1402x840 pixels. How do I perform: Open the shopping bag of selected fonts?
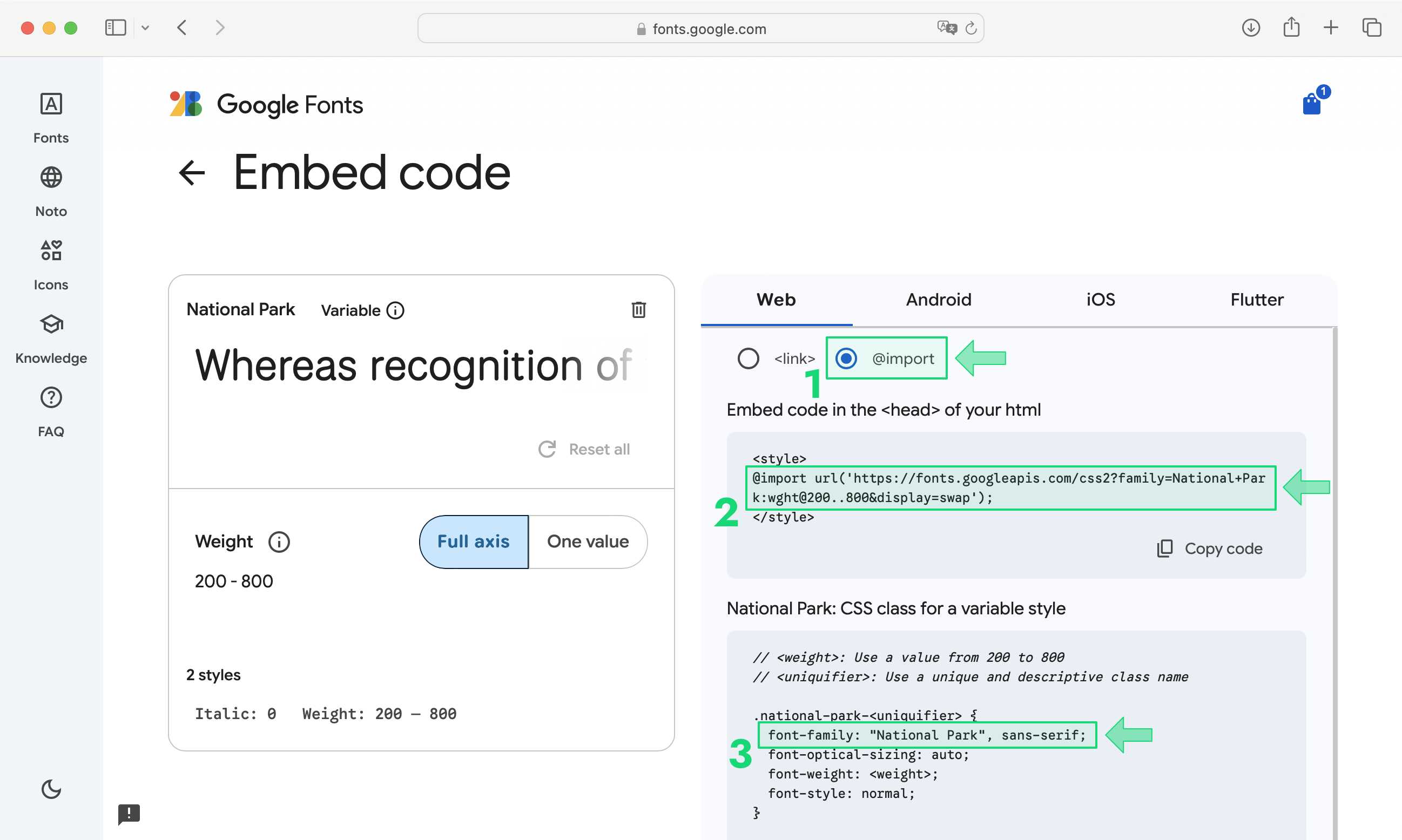coord(1312,104)
